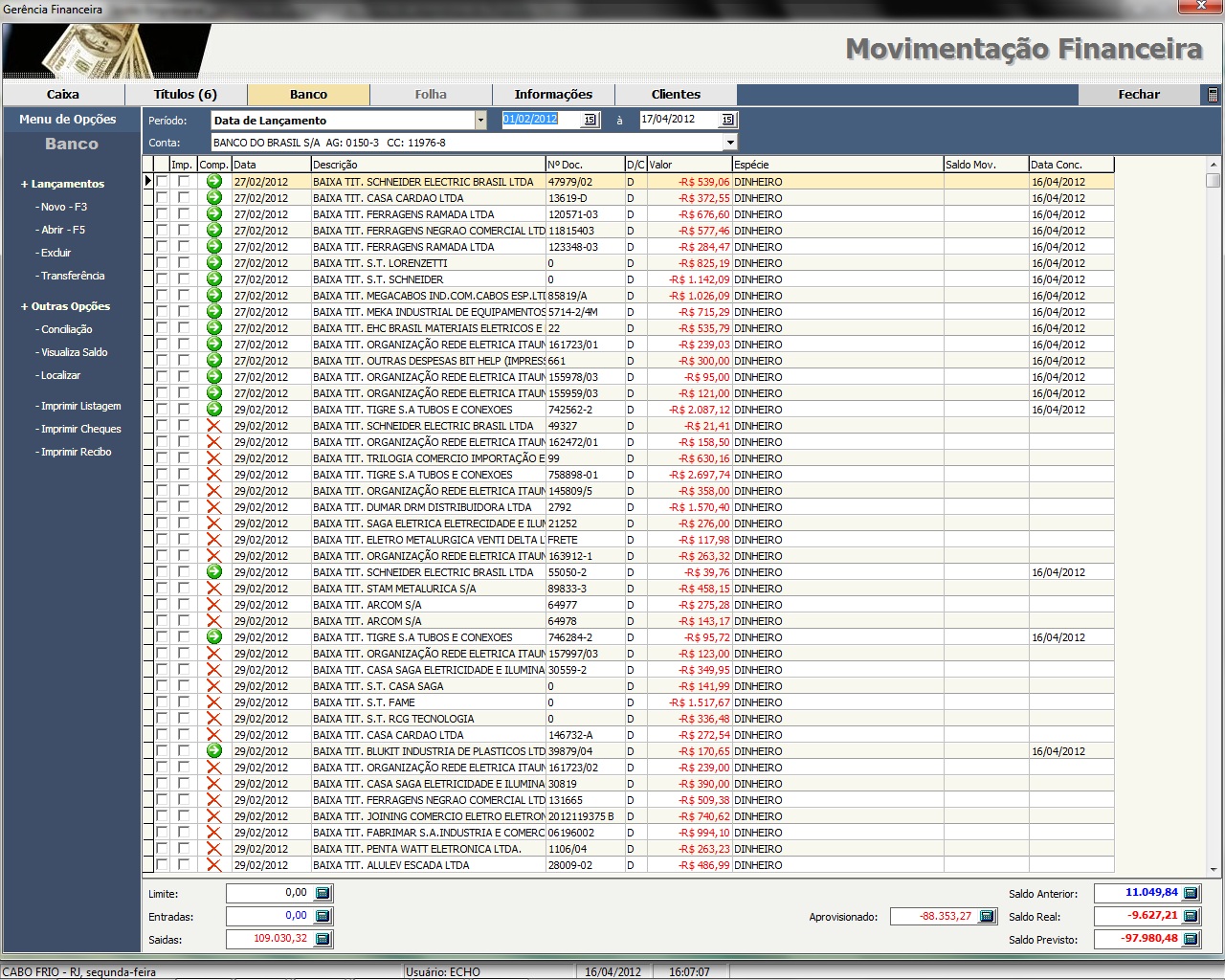Click calculator icon beside Limite field
The image size is (1225, 980).
click(x=323, y=893)
